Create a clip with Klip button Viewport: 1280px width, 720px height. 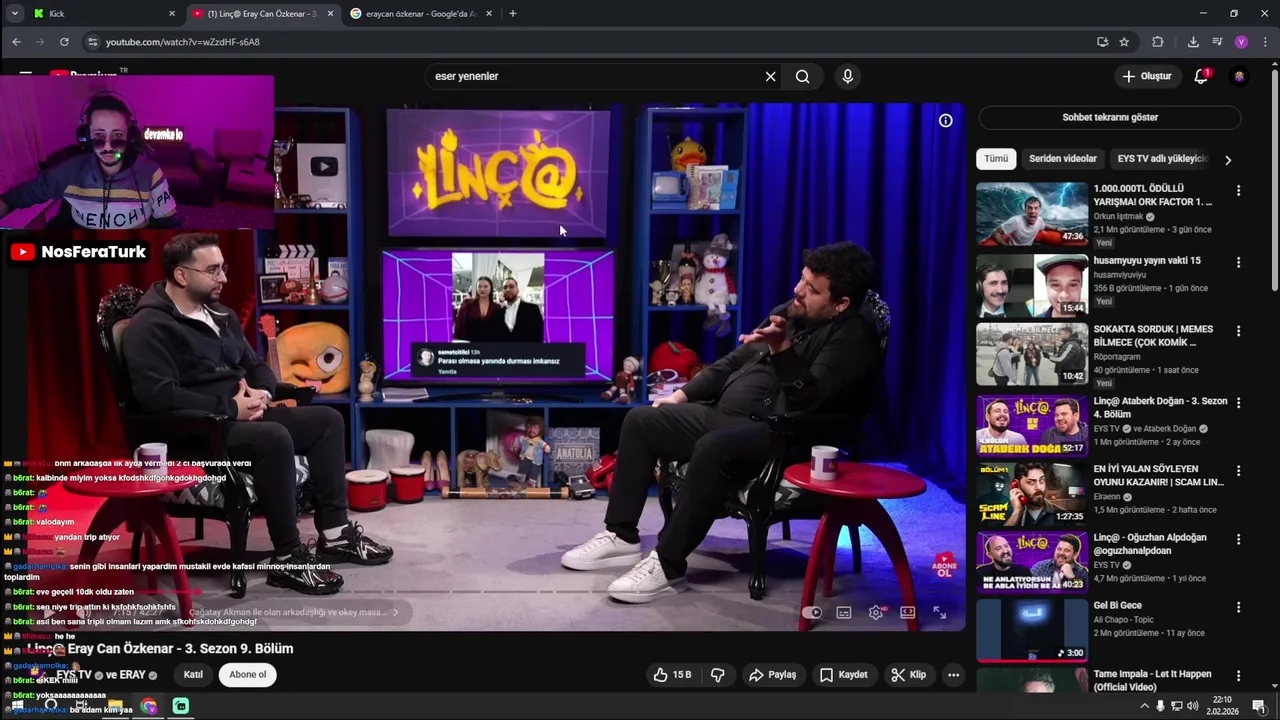click(x=908, y=675)
